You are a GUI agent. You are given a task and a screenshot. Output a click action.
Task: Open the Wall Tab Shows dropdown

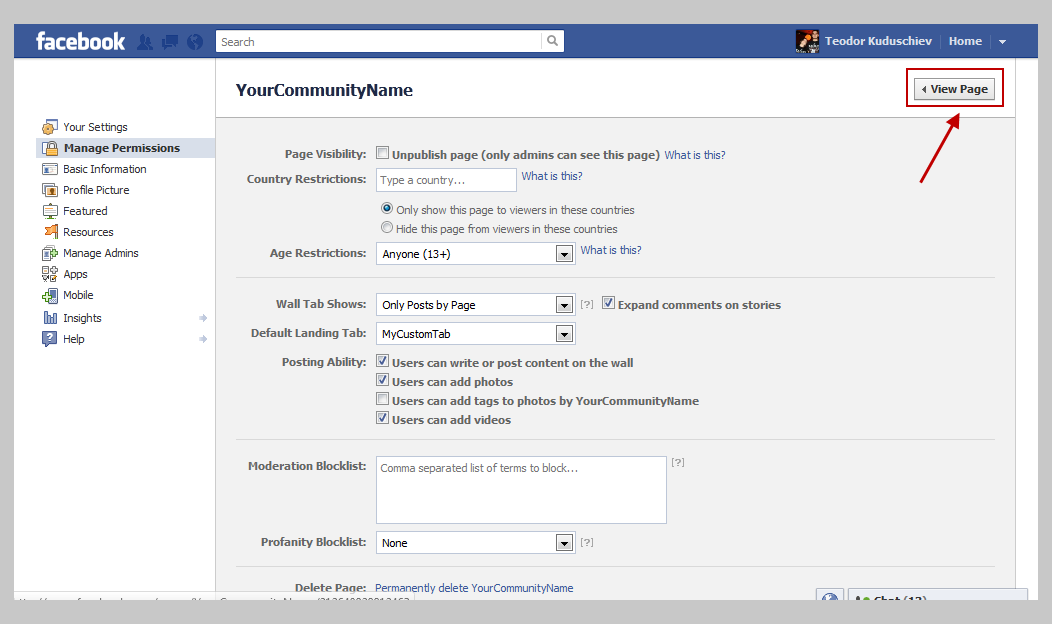[x=476, y=305]
